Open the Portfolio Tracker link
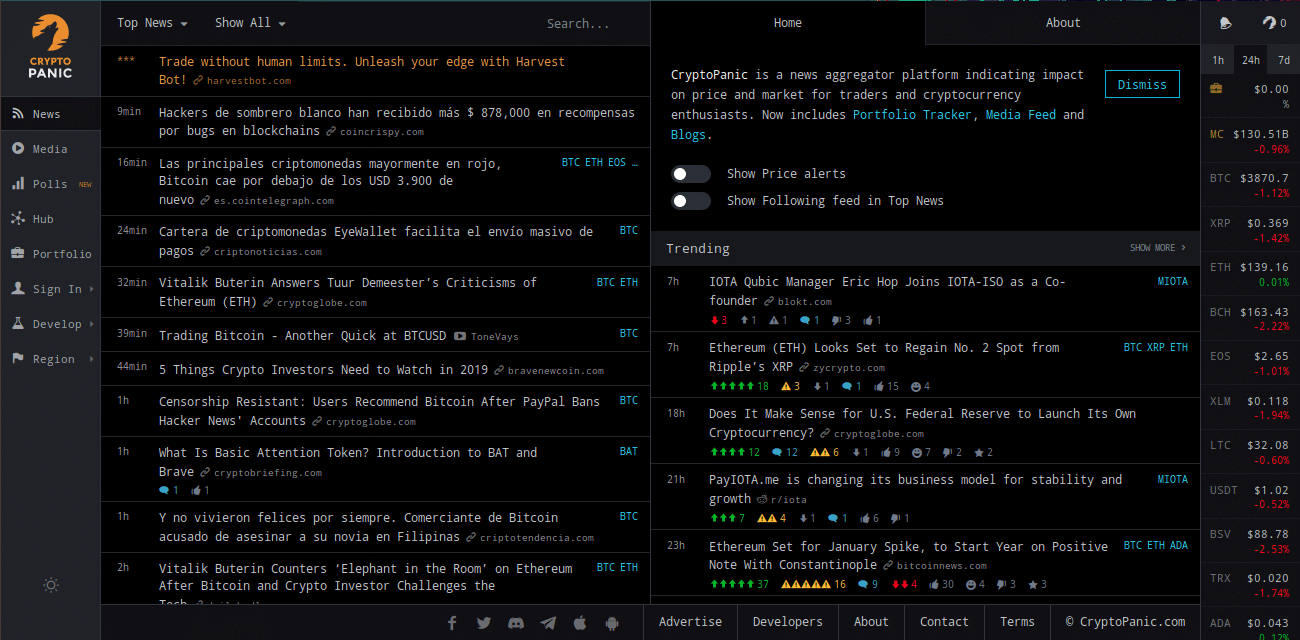Screen dimensions: 1300x640 tap(912, 115)
